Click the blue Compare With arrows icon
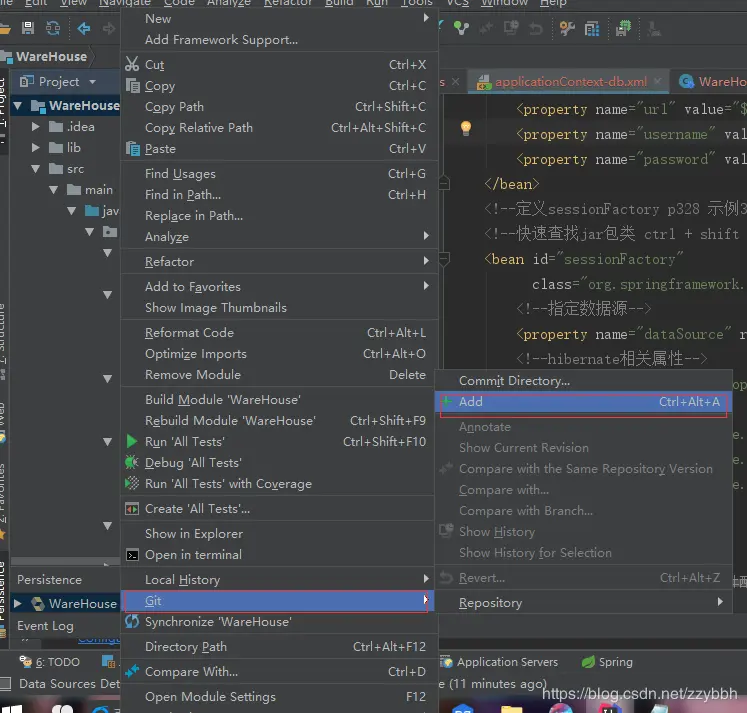Screen dimensions: 747x713 [x=132, y=672]
